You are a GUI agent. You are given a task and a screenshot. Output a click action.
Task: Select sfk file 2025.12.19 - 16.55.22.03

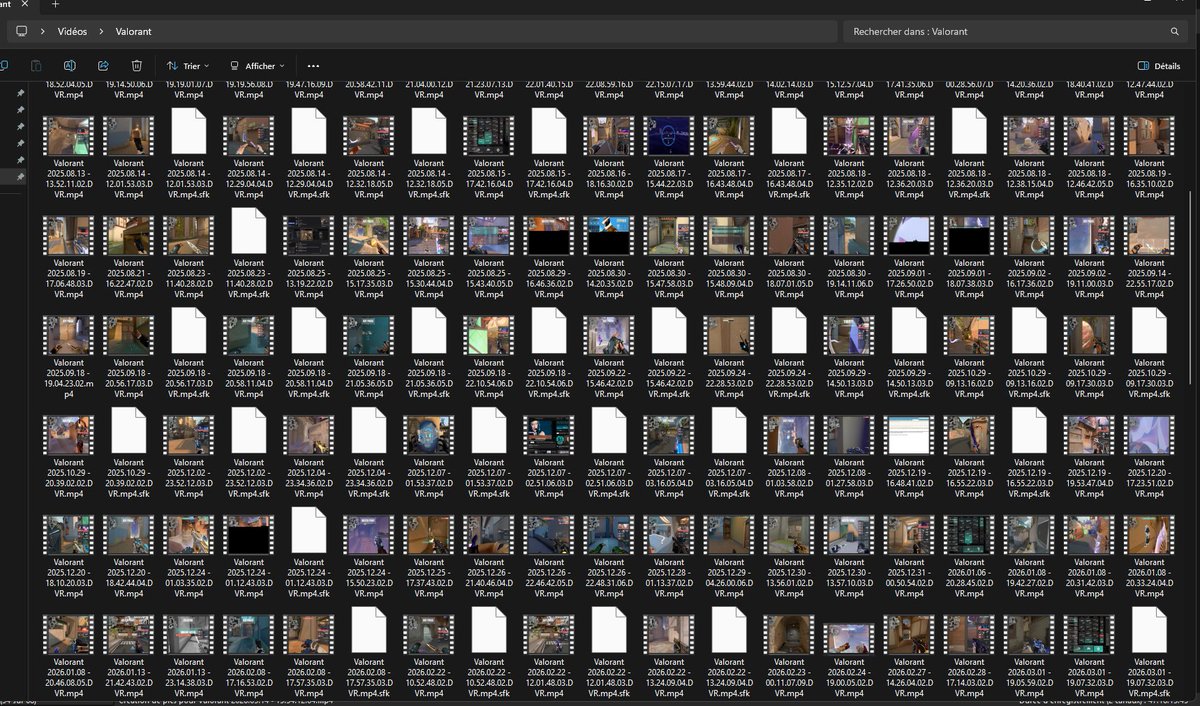pos(1028,430)
